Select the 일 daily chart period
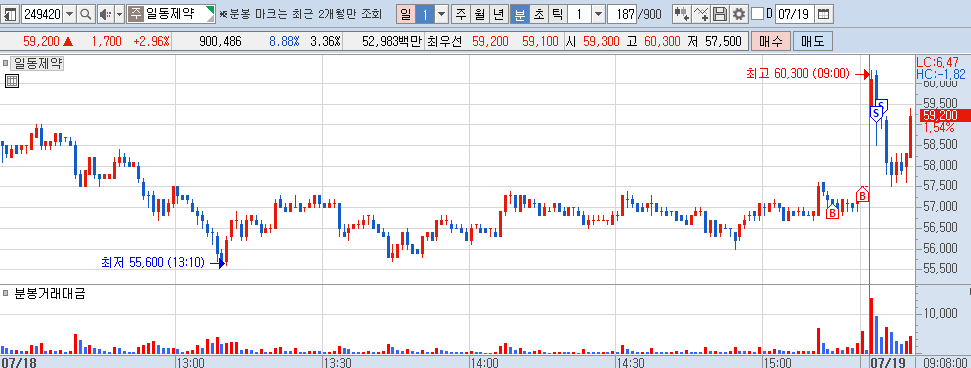Image resolution: width=971 pixels, height=368 pixels. click(405, 14)
